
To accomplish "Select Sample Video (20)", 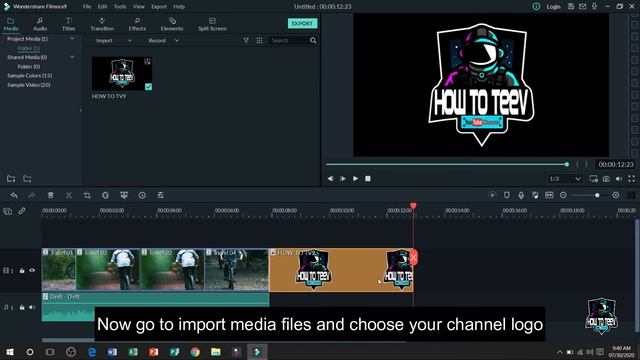I will point(29,85).
